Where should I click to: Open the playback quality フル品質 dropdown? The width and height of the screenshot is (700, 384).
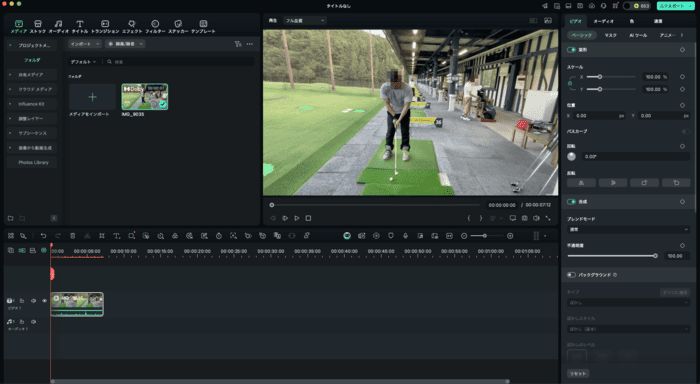click(305, 21)
